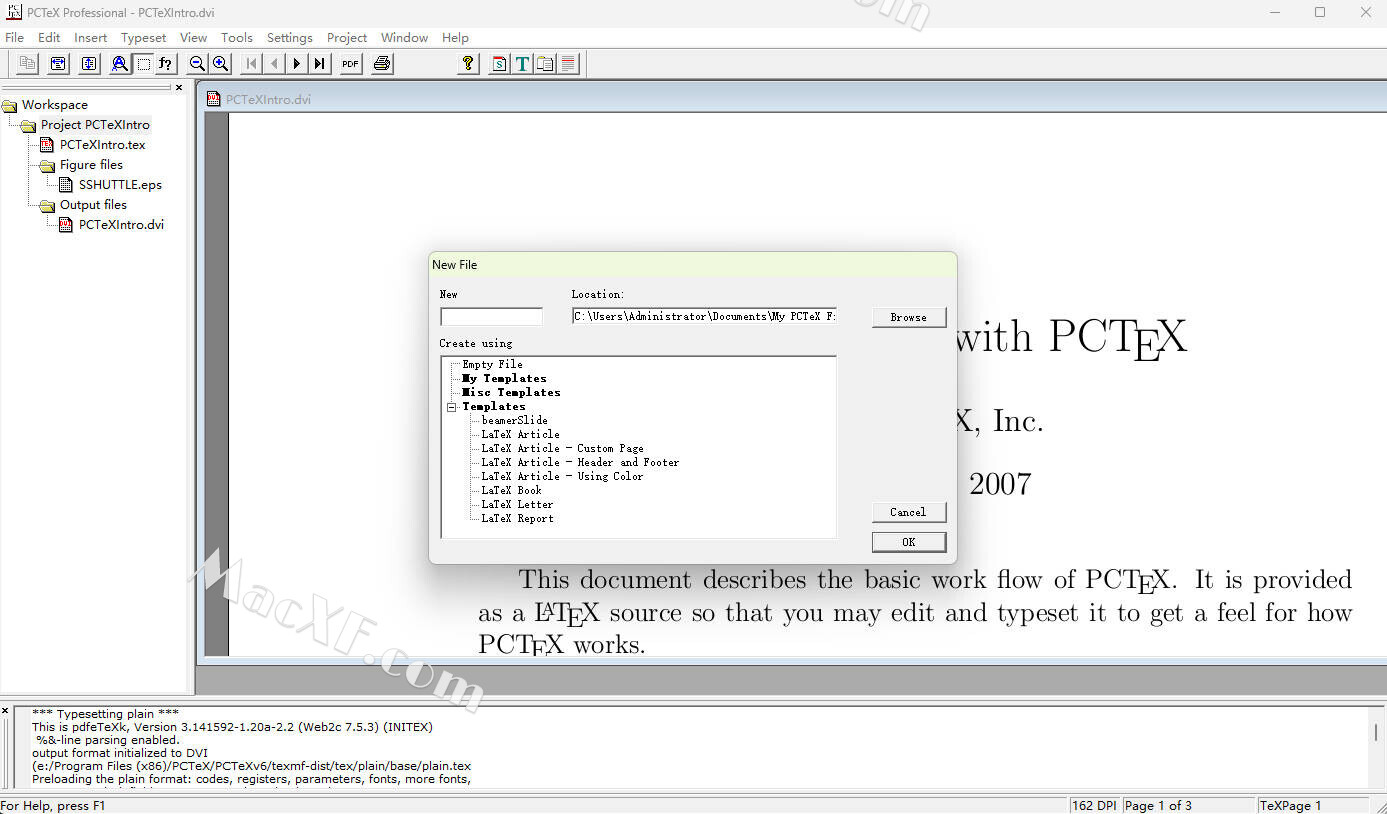Click the New file name input field
Screen dimensions: 1387x814
tap(491, 317)
